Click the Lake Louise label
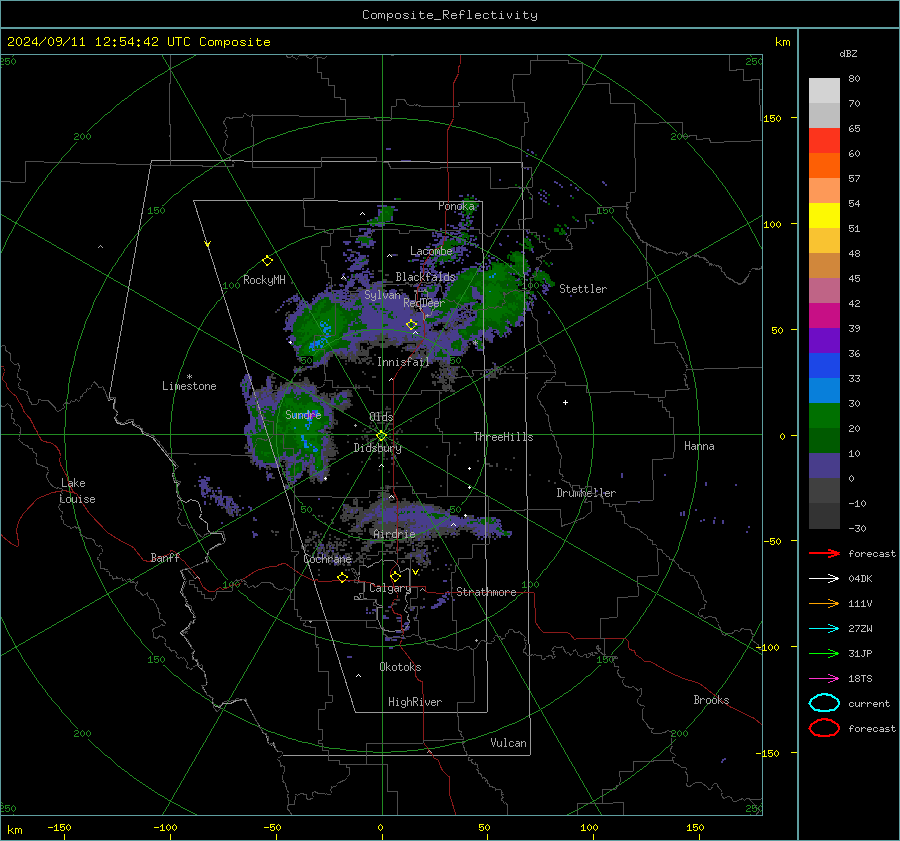900x841 pixels. (x=77, y=491)
